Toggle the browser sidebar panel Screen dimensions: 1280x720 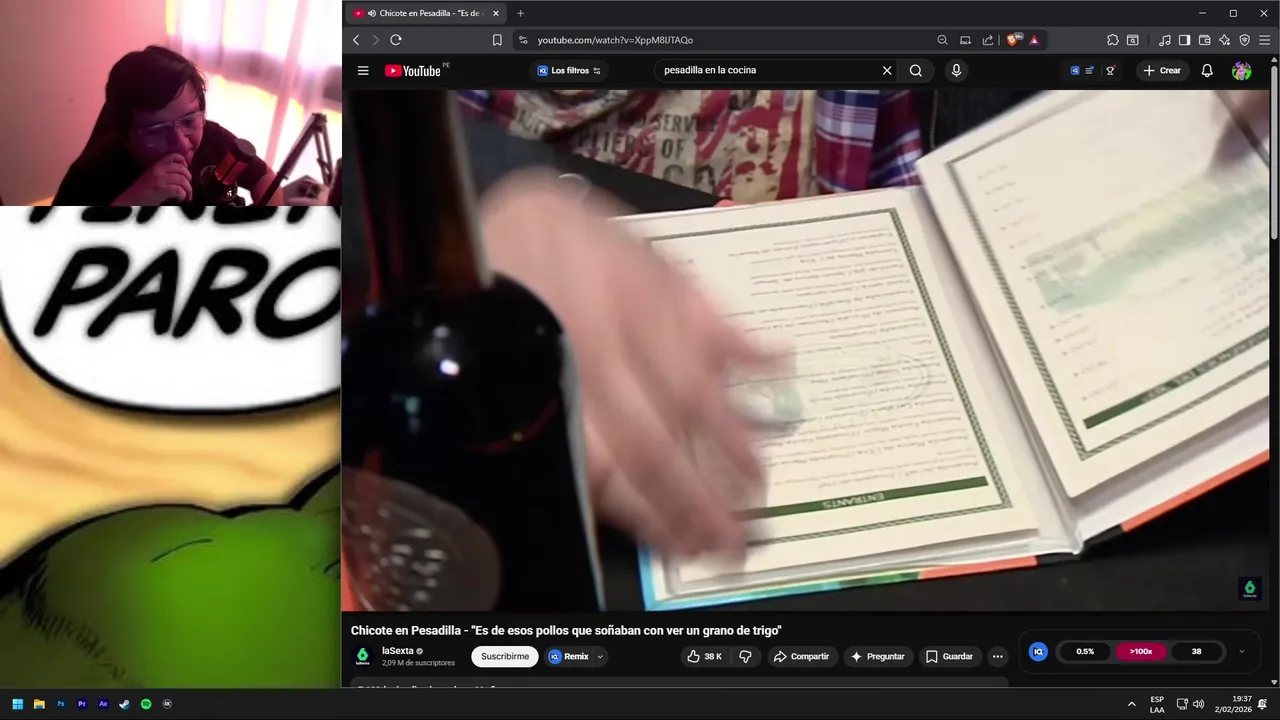coord(1184,40)
